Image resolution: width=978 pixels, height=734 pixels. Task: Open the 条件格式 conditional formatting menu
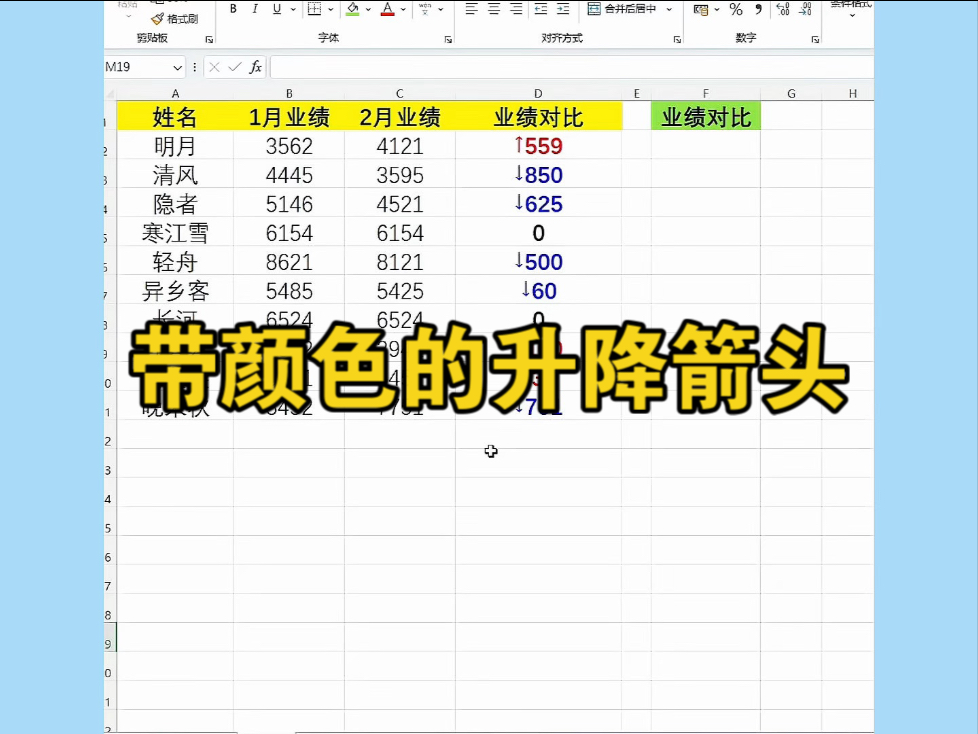(852, 8)
